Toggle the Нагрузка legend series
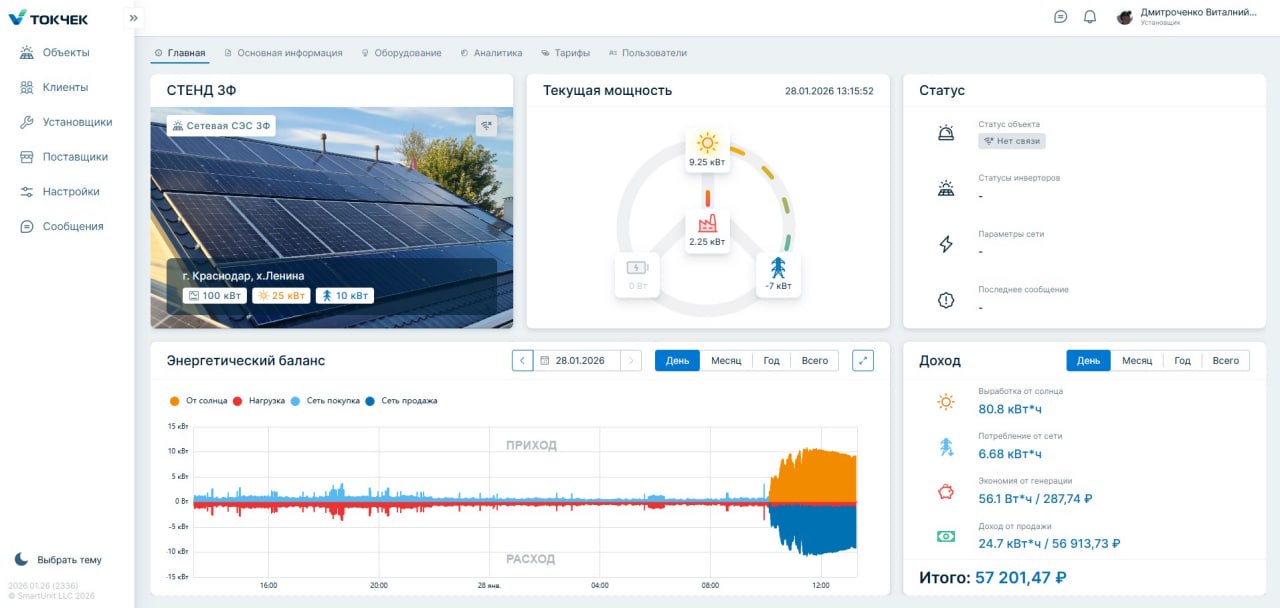The width and height of the screenshot is (1280, 608). tap(259, 400)
